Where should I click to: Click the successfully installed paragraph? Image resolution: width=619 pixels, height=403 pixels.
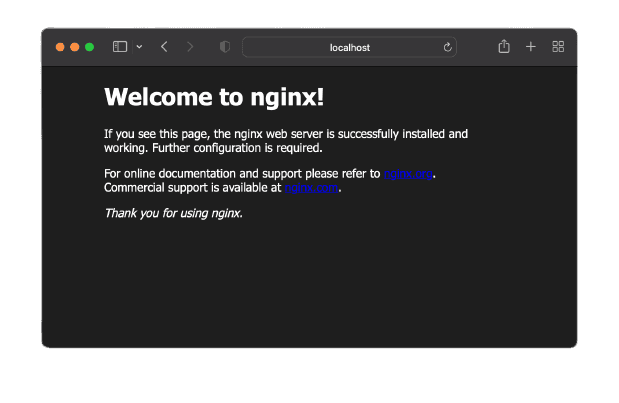286,141
